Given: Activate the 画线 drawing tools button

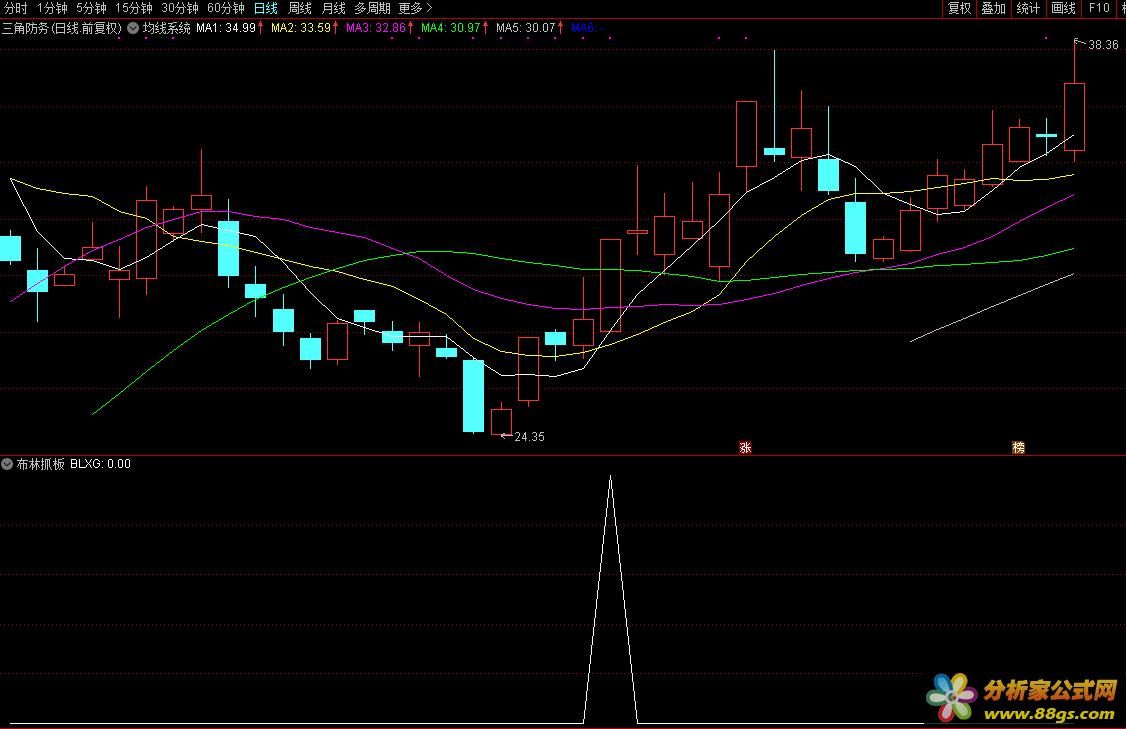Looking at the screenshot, I should [x=1064, y=8].
